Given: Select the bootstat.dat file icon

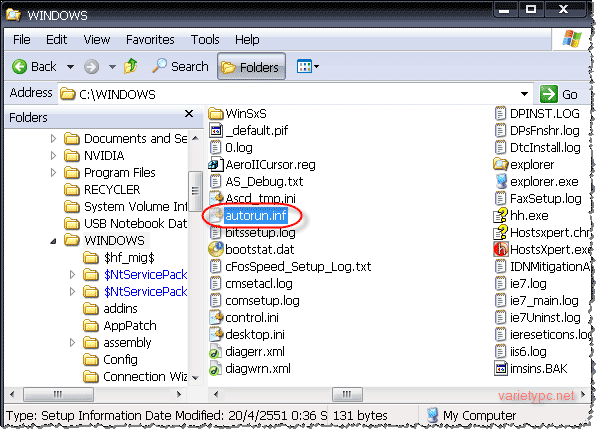Looking at the screenshot, I should (x=216, y=249).
